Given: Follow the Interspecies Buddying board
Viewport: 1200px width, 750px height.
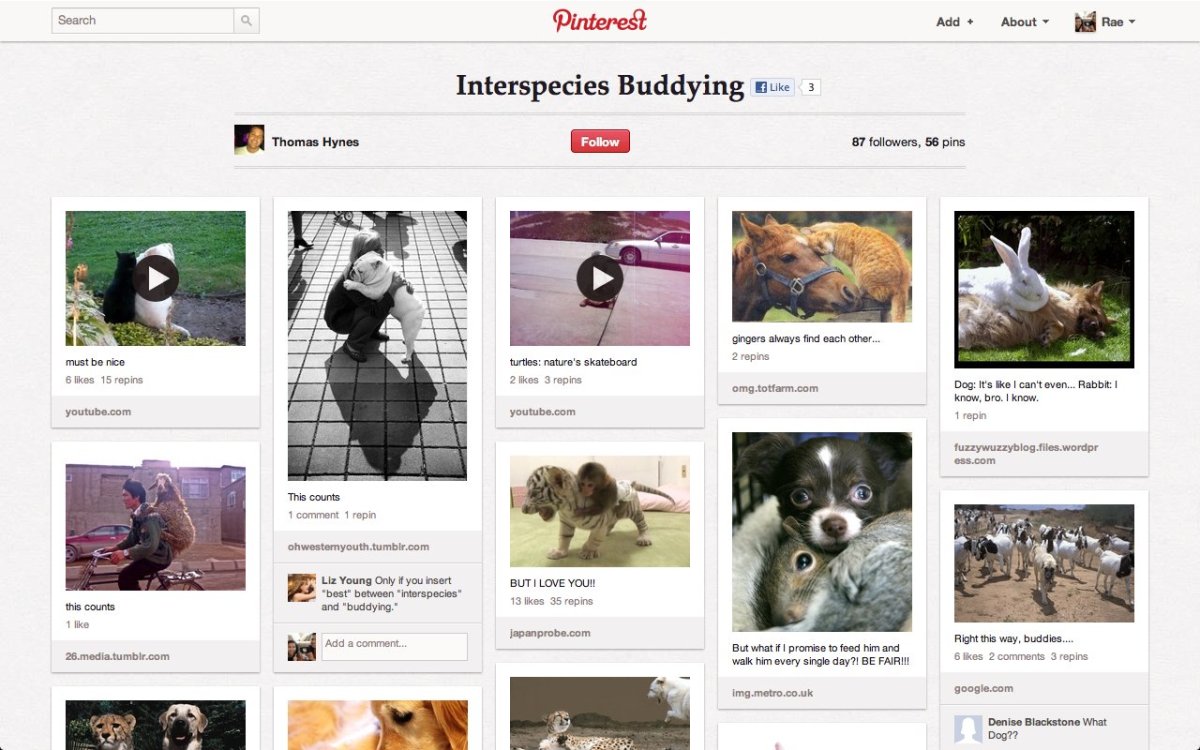Looking at the screenshot, I should pos(600,142).
